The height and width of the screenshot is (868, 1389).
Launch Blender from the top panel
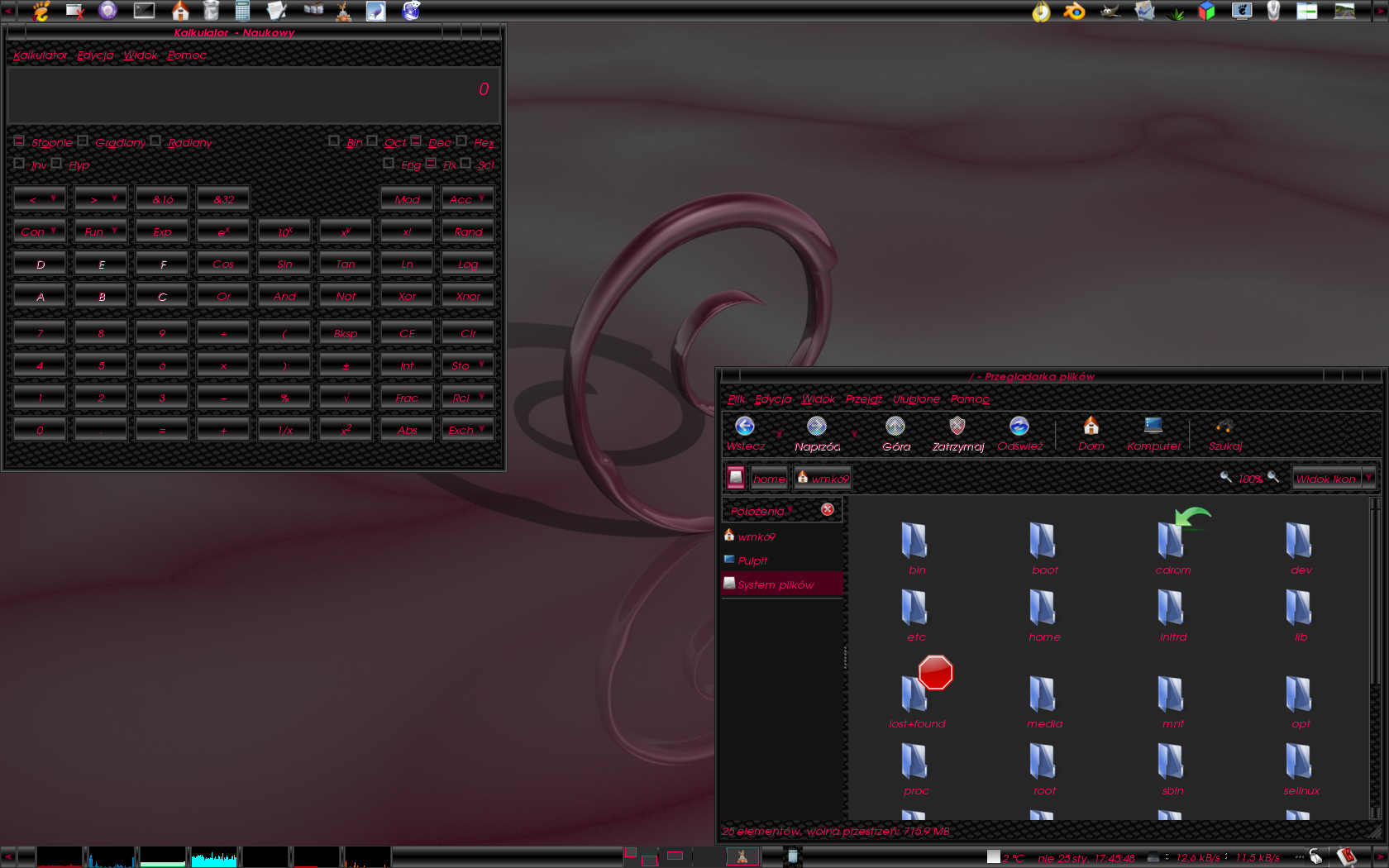coord(1074,11)
